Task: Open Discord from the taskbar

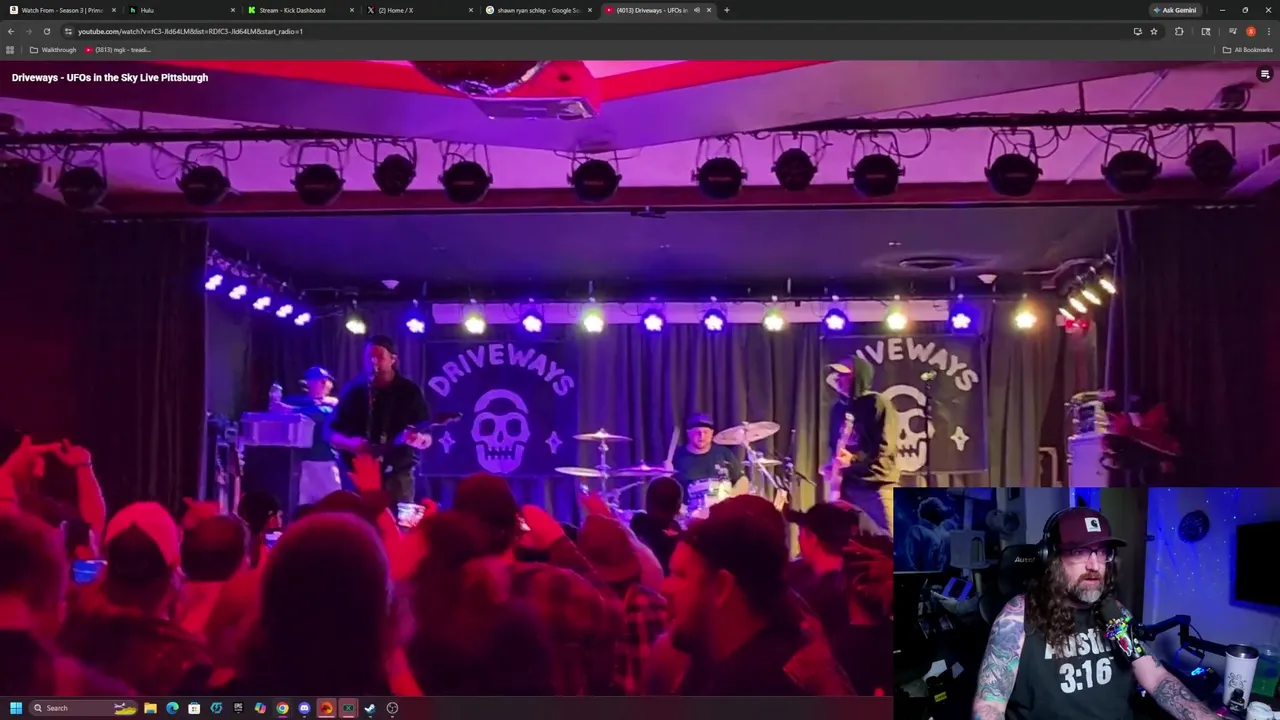Action: 304,708
